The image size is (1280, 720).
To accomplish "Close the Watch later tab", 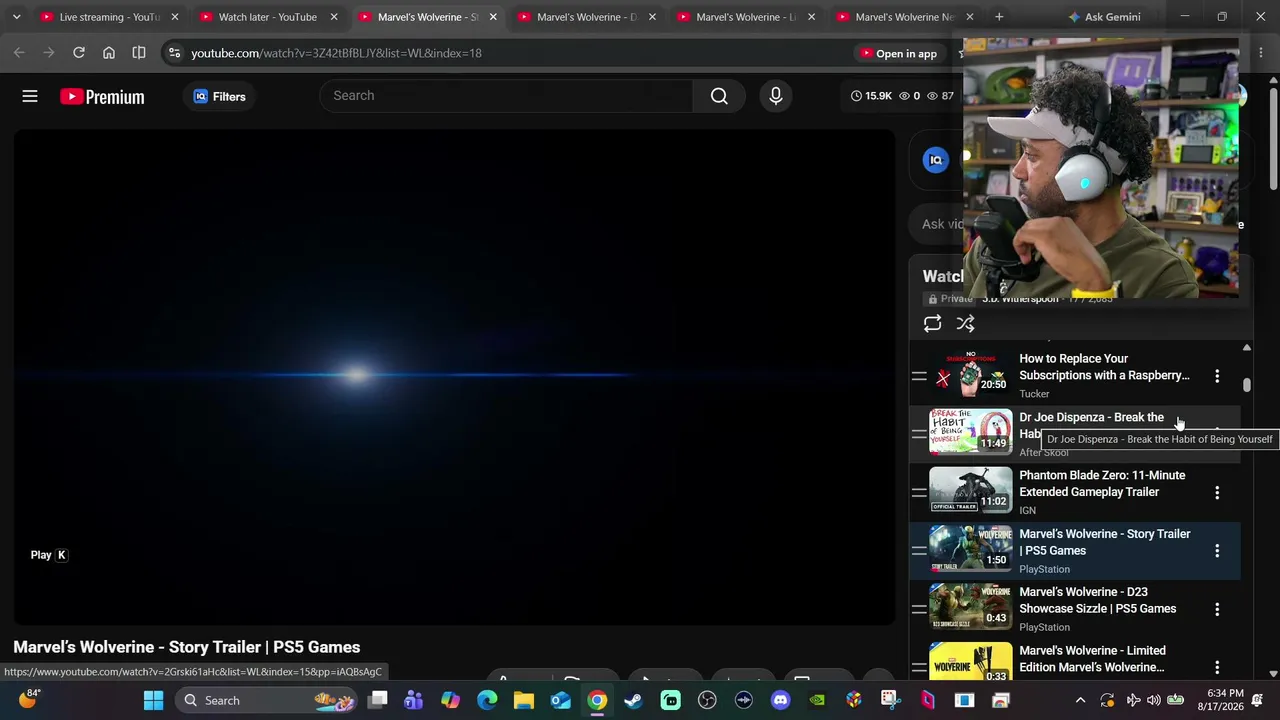I will (334, 17).
